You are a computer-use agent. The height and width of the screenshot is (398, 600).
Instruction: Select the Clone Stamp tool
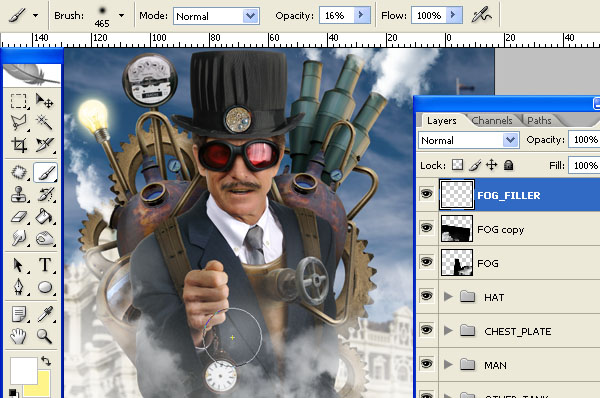tap(18, 194)
